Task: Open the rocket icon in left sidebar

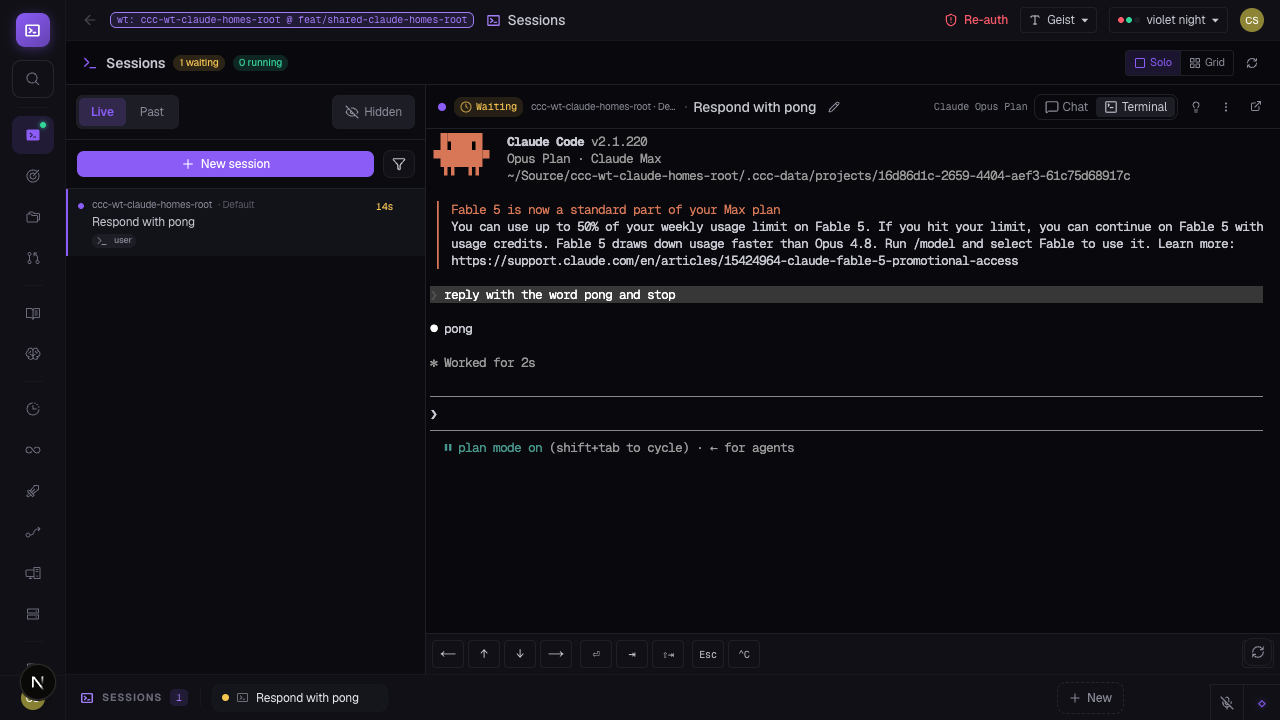Action: coord(33,491)
